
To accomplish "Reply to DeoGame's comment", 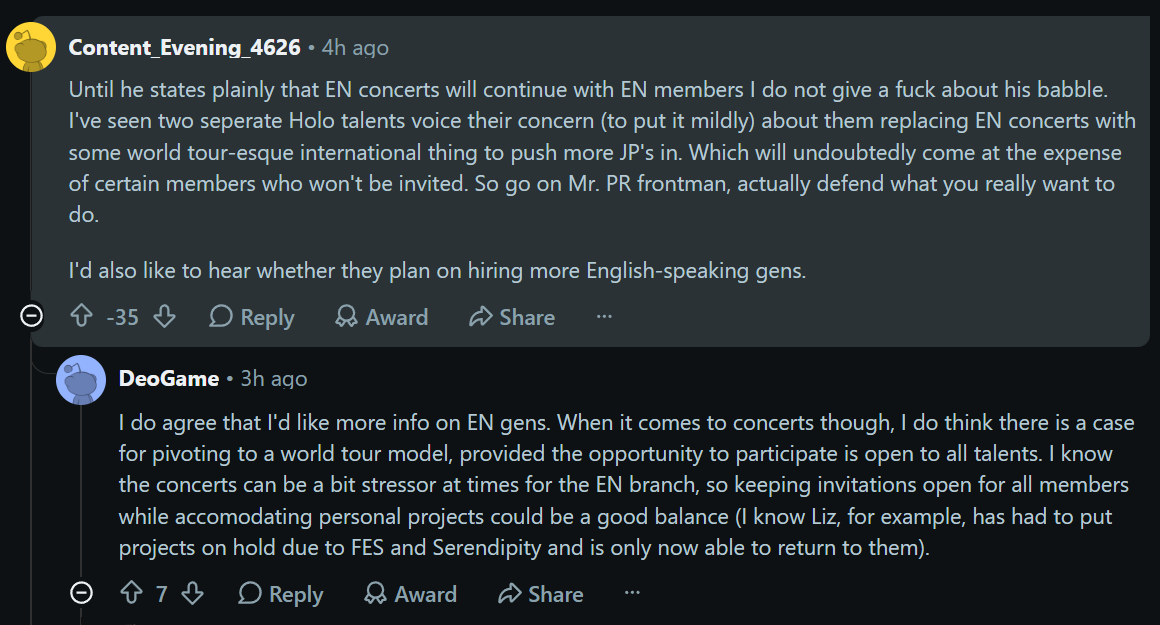I will pos(280,593).
